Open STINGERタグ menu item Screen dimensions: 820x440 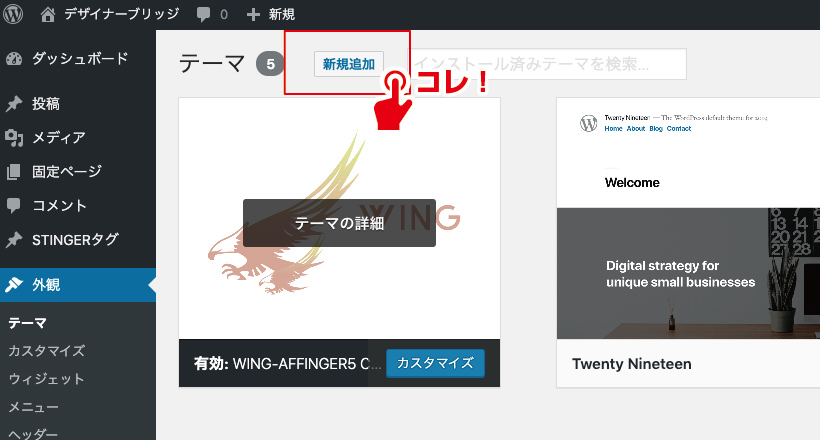point(75,240)
